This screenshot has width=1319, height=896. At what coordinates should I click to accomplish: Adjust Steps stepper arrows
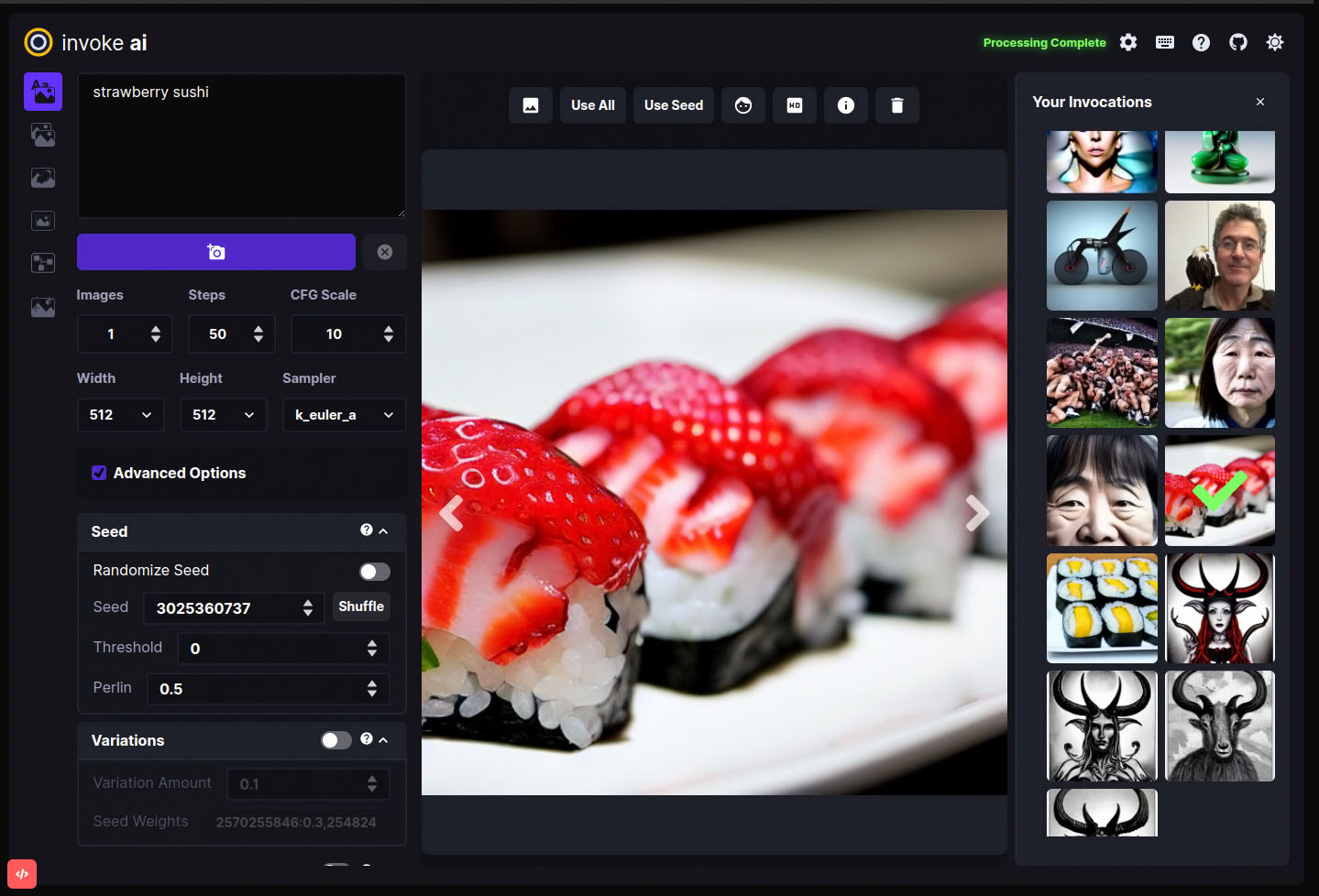258,333
